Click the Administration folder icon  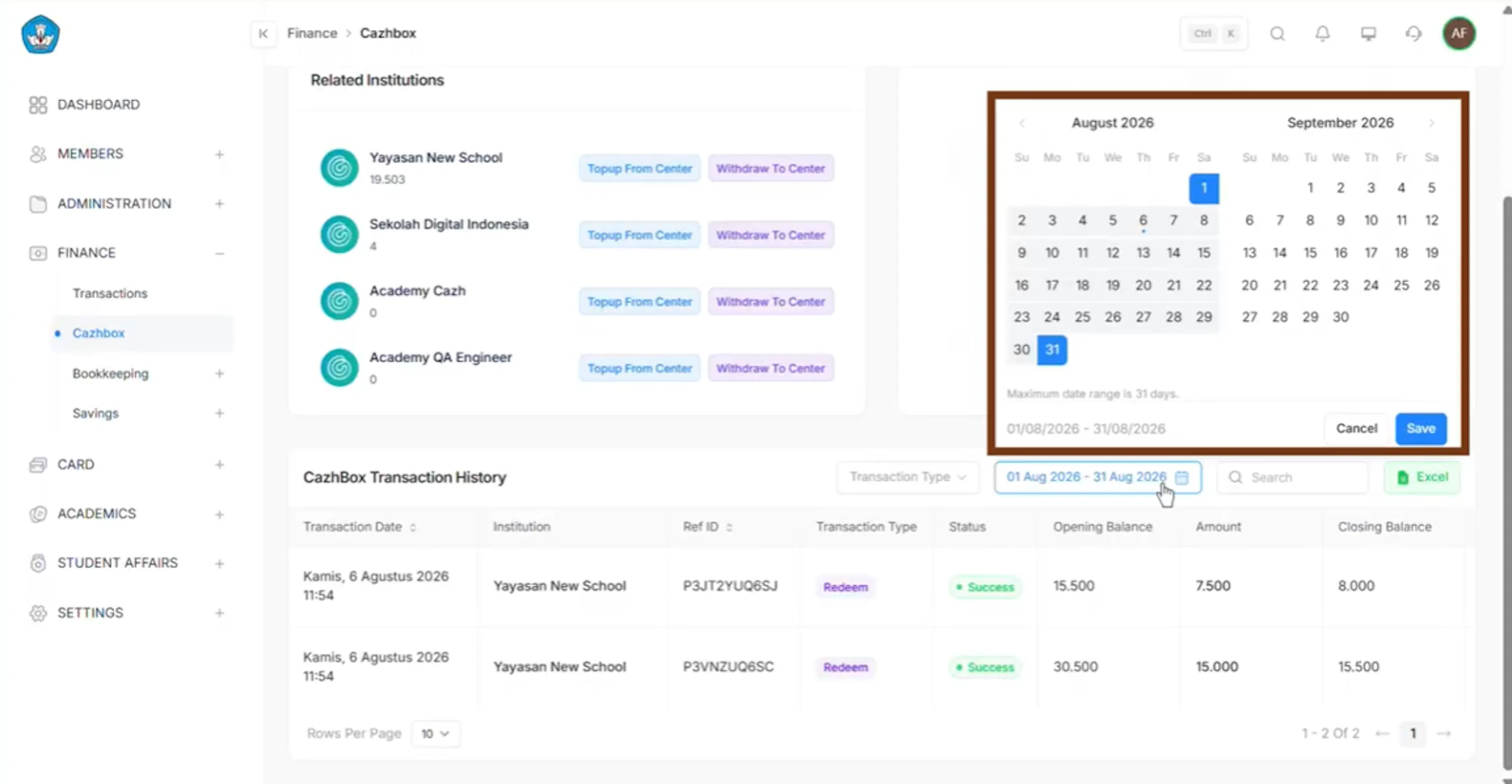pos(37,203)
